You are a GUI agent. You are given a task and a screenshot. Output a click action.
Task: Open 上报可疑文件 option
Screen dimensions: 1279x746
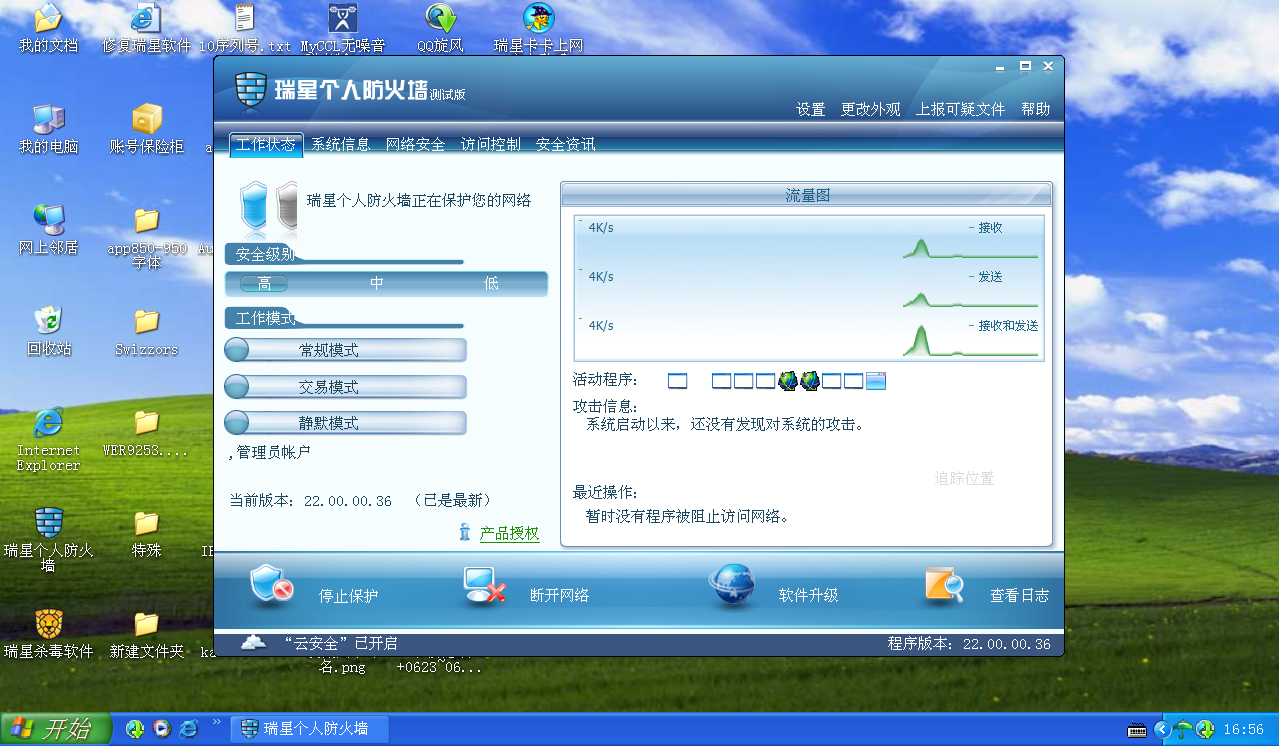(x=961, y=109)
